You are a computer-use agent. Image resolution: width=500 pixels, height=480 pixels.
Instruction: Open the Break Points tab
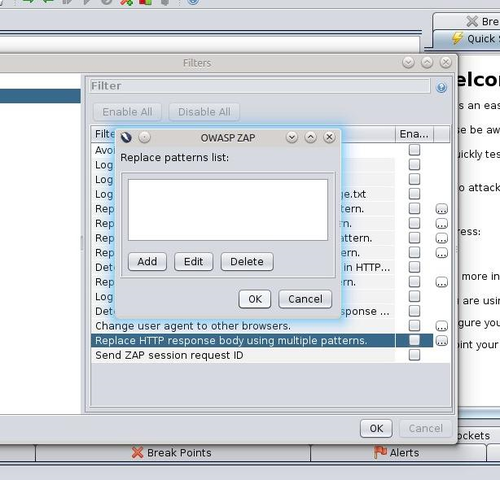pos(172,453)
